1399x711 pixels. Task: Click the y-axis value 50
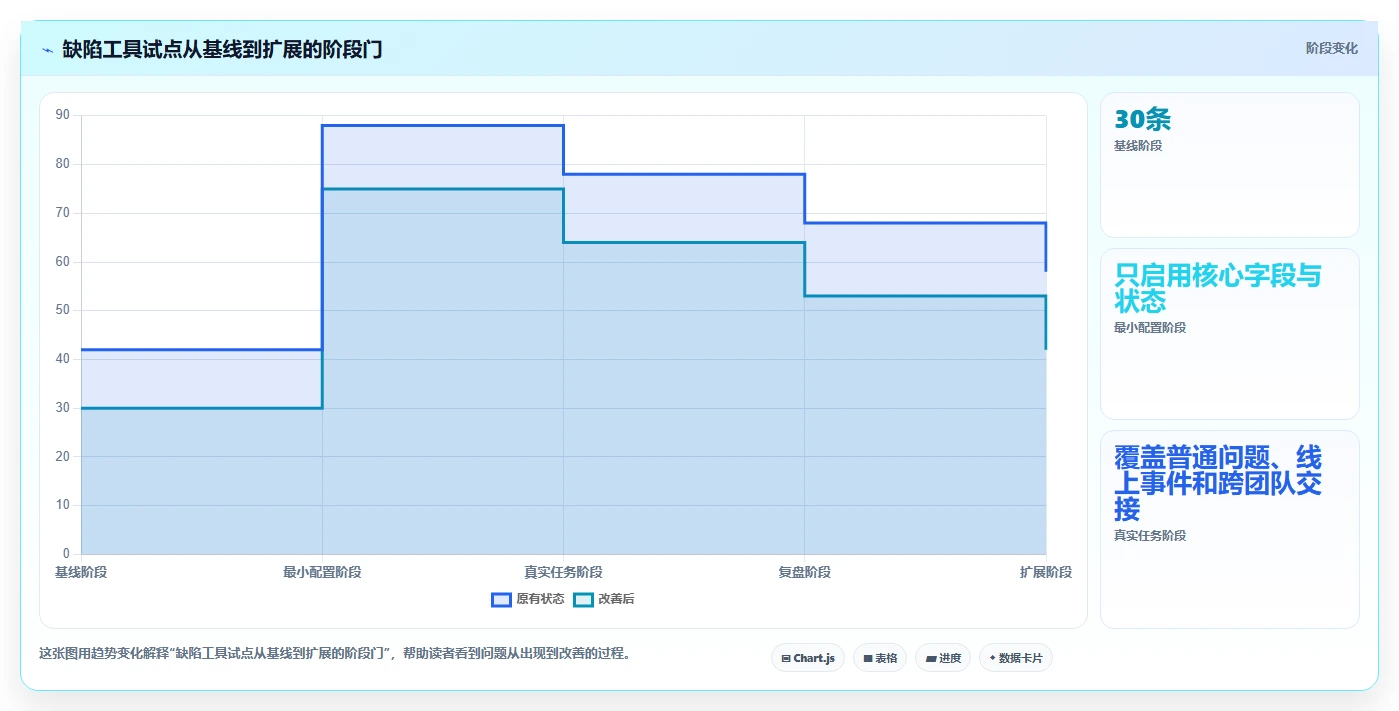(63, 310)
